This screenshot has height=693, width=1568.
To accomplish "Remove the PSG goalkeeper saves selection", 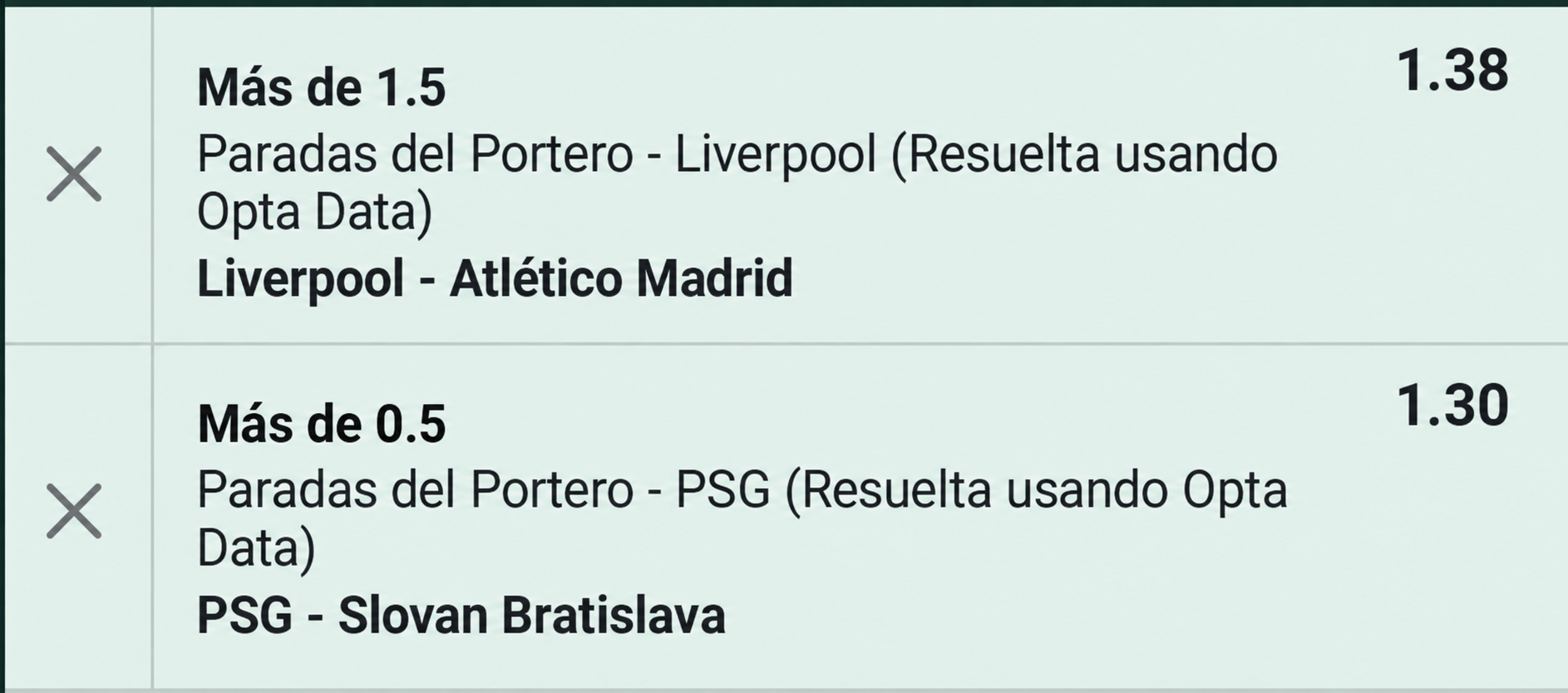I will 74,511.
